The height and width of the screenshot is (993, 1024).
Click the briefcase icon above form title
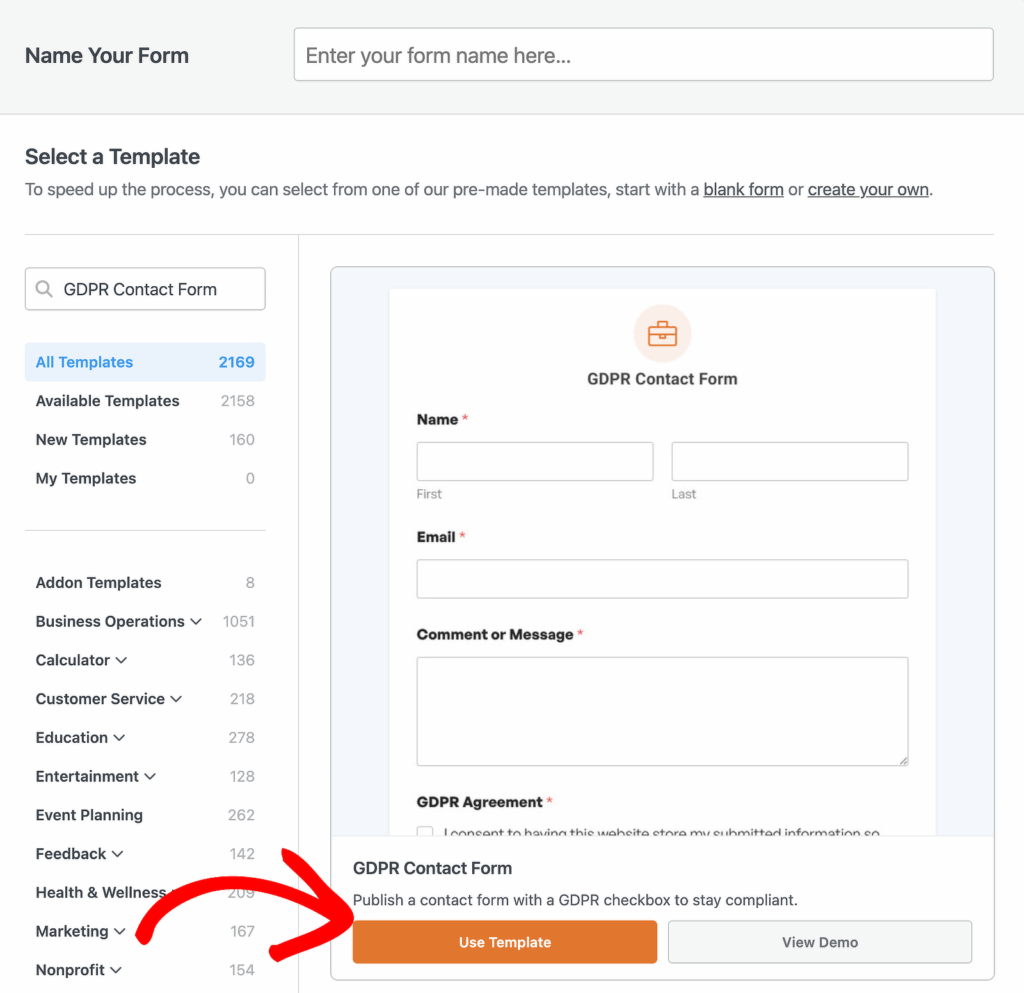click(x=662, y=334)
